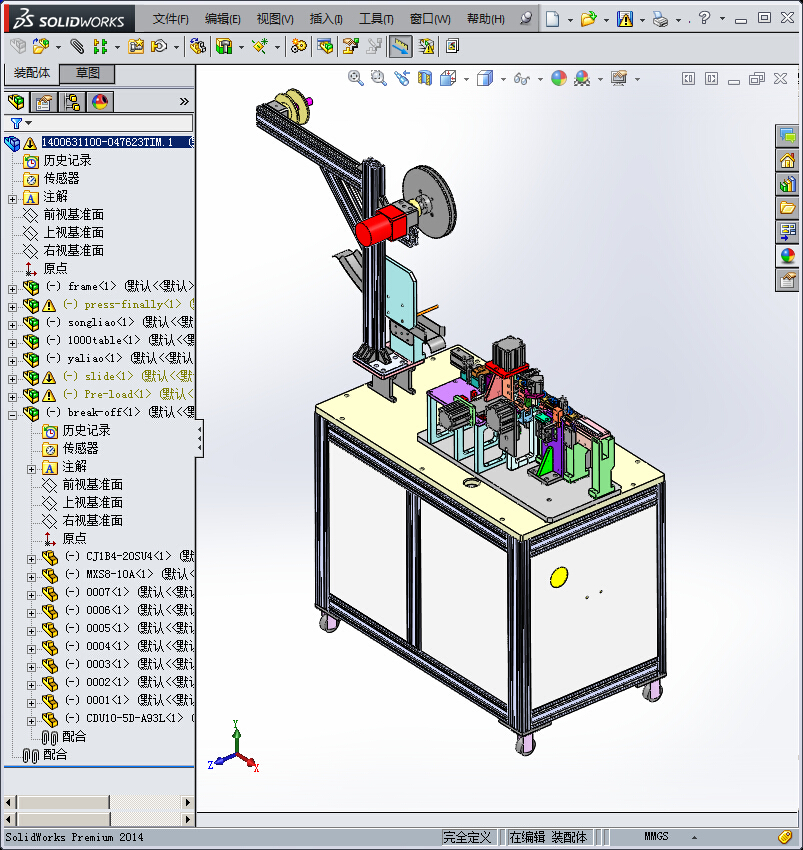The width and height of the screenshot is (803, 850).
Task: Switch to the PropertyManager tab
Action: coord(44,102)
